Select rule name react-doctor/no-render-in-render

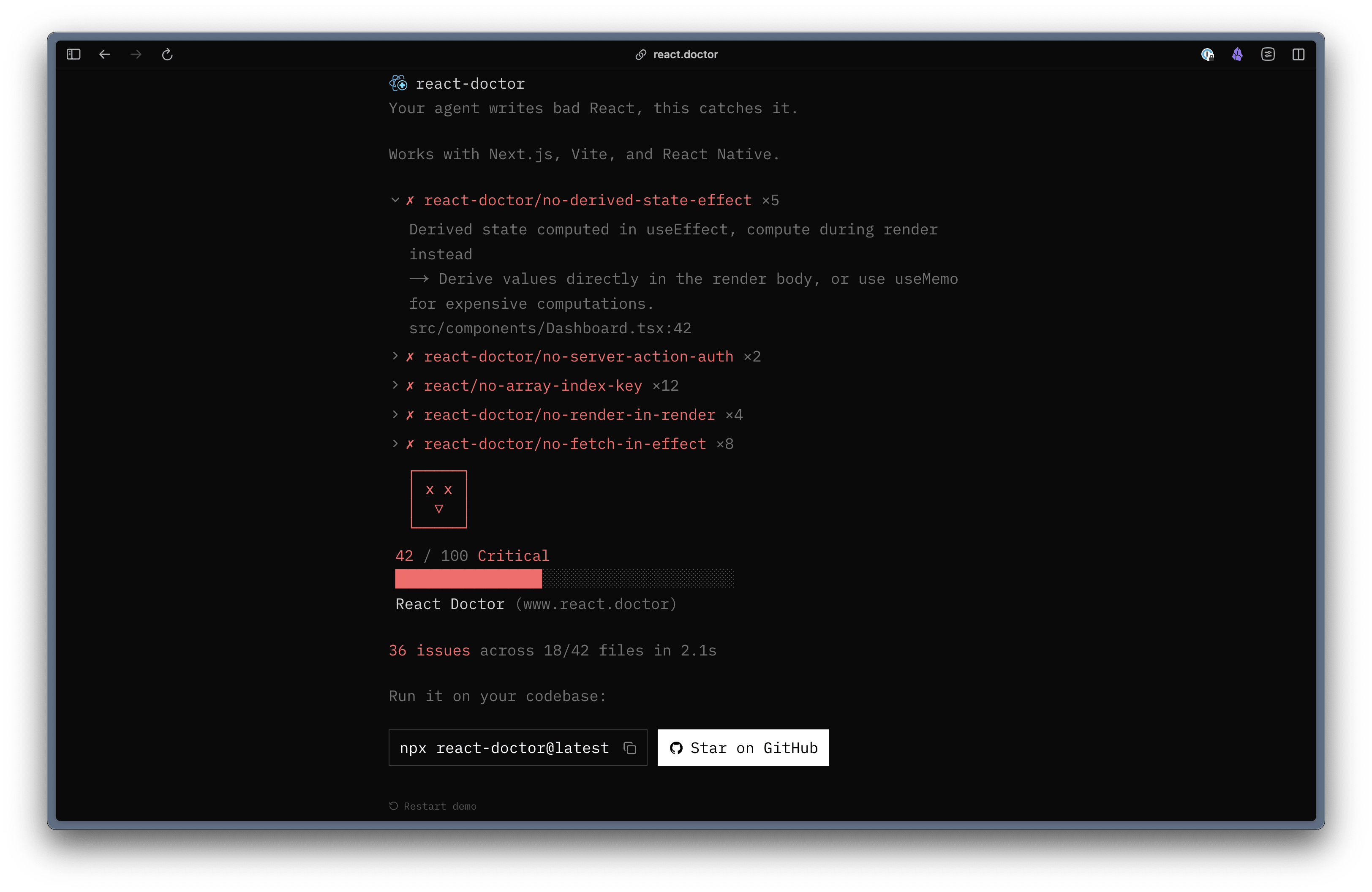click(569, 415)
